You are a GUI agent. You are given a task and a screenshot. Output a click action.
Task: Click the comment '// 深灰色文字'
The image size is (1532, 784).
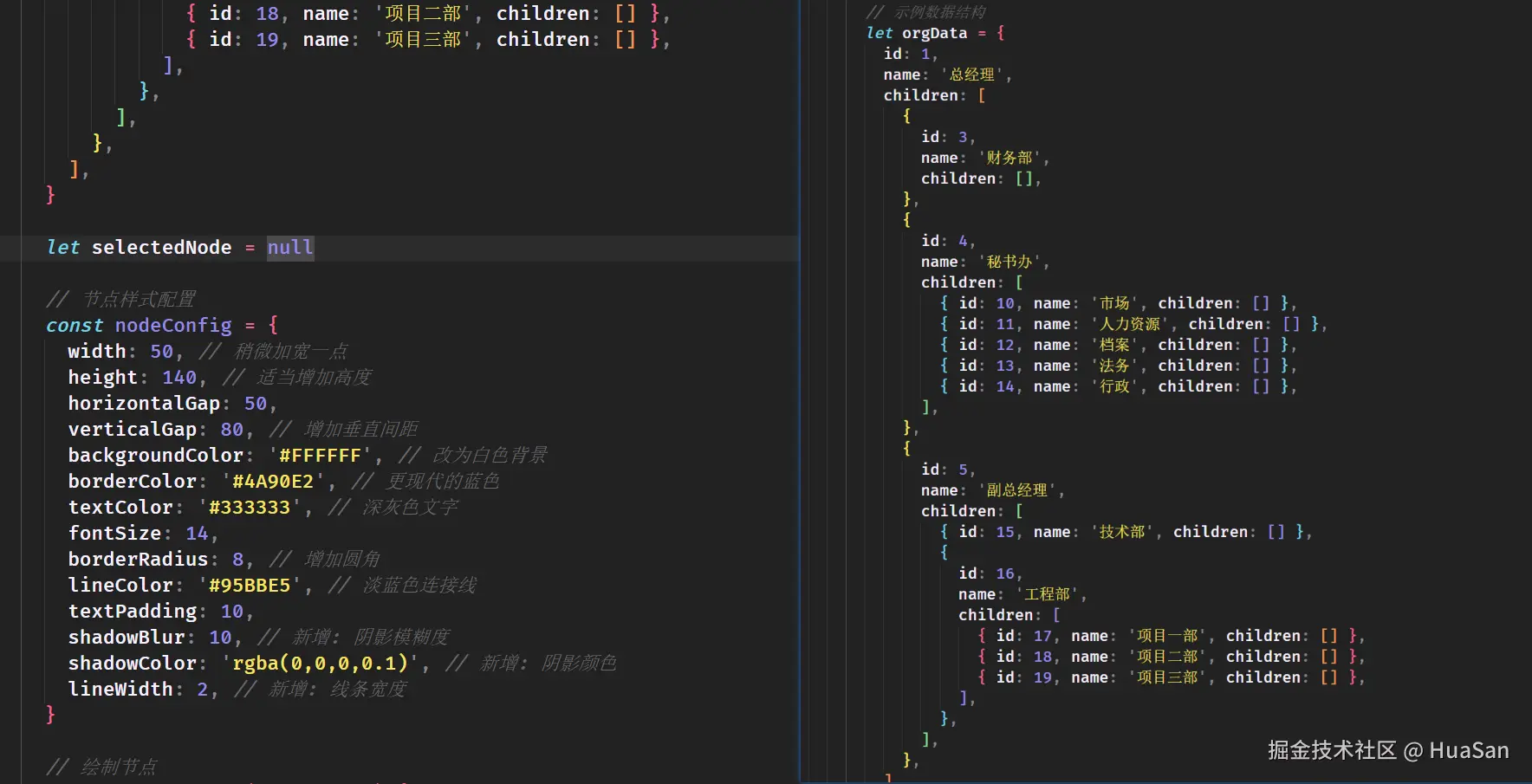pyautogui.click(x=393, y=508)
